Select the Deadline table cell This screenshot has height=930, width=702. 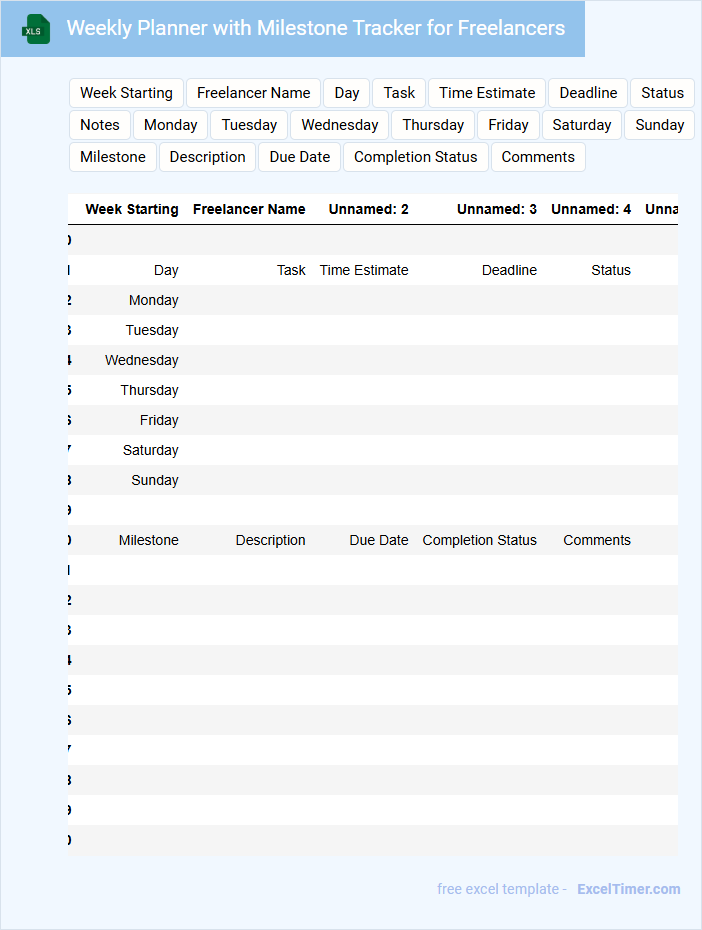[509, 270]
